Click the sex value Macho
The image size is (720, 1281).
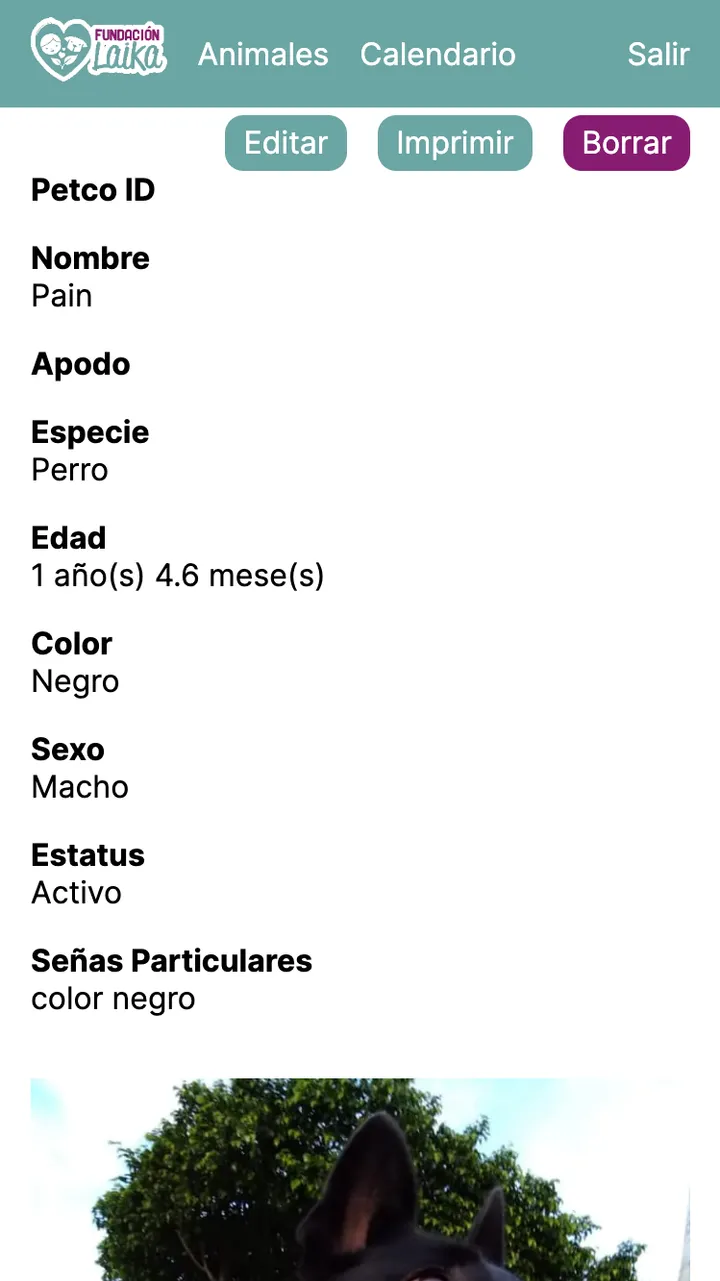click(80, 787)
